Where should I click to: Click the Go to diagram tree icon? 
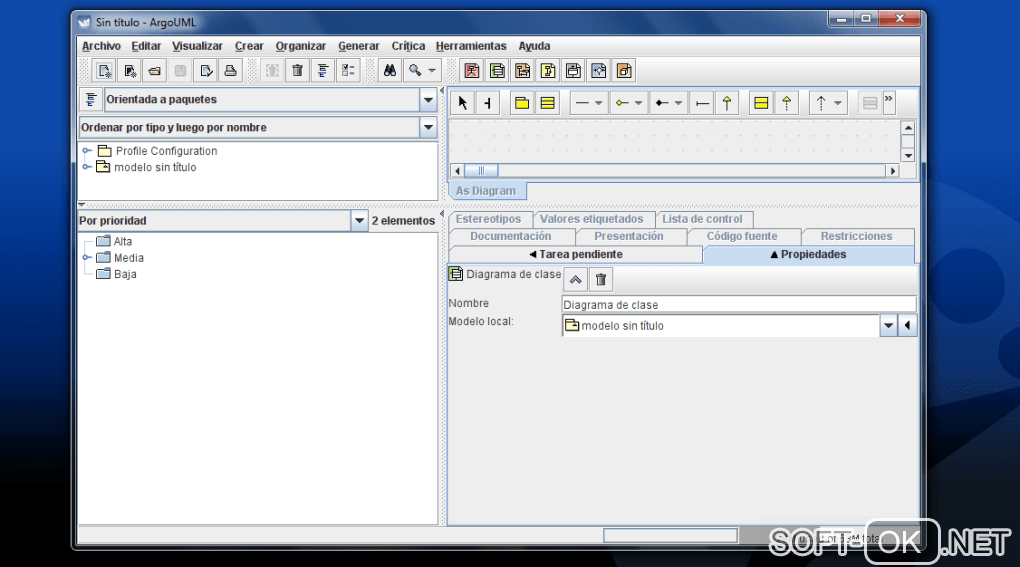(x=323, y=71)
